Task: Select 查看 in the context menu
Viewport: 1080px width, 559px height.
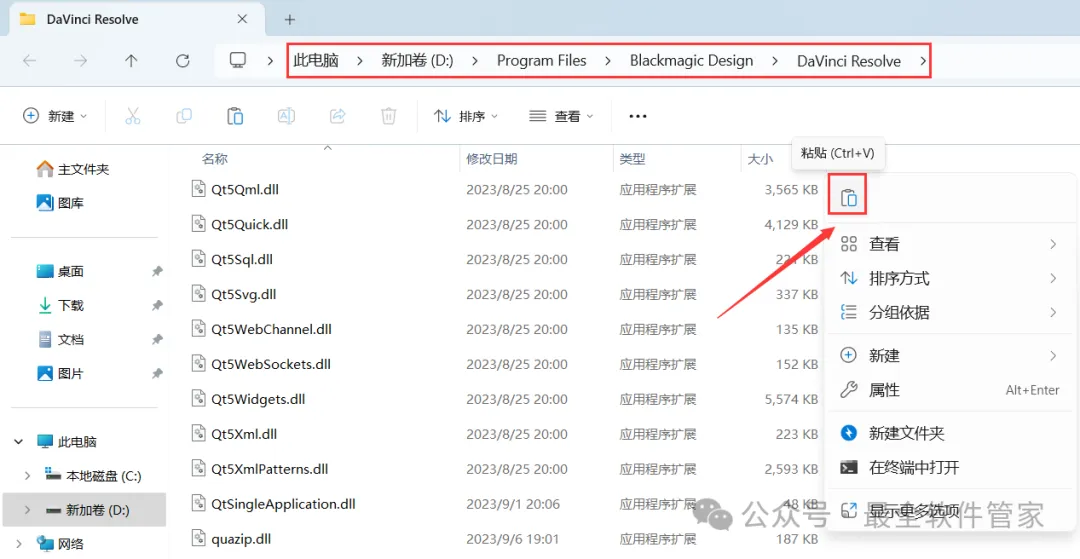Action: tap(951, 244)
